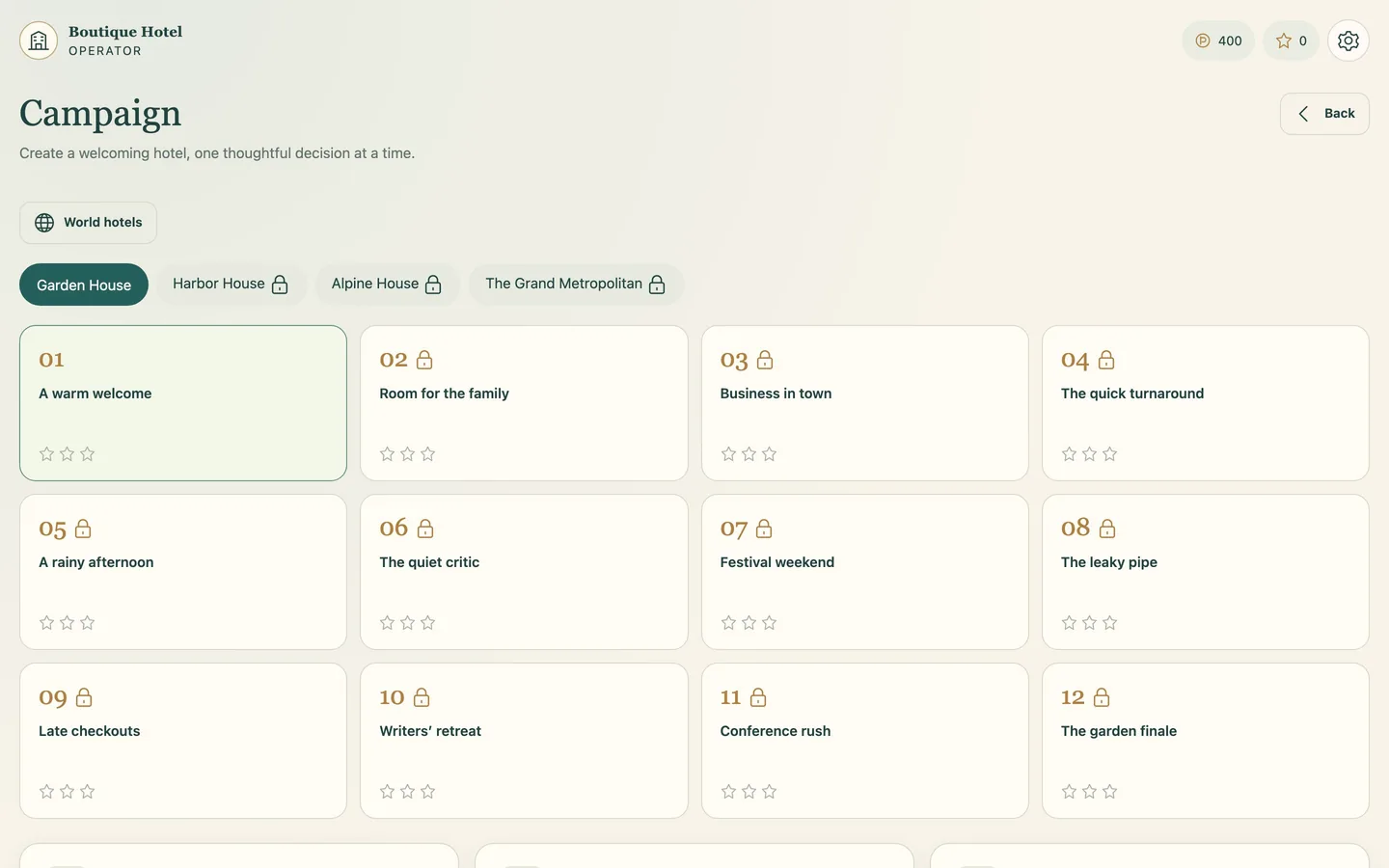Click the star count indicator showing 0
The width and height of the screenshot is (1389, 868).
(x=1291, y=41)
